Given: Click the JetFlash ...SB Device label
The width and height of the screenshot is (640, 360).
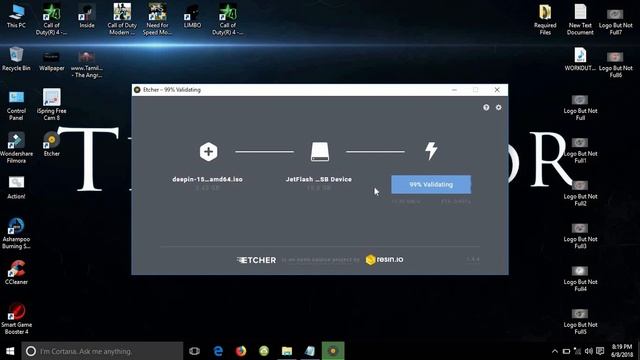Looking at the screenshot, I should 319,179.
